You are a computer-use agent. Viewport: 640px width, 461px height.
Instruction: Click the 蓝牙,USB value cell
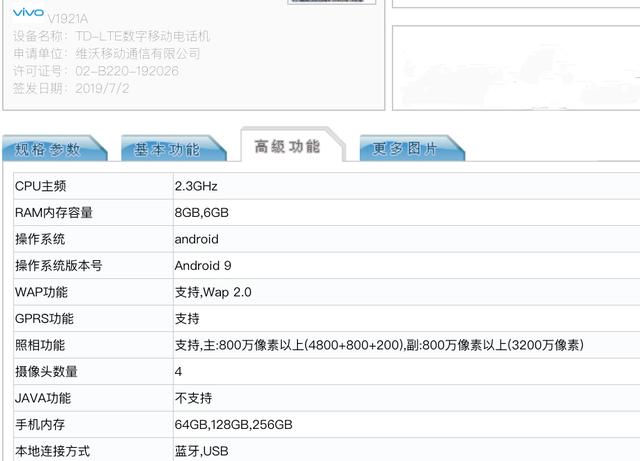coord(407,450)
